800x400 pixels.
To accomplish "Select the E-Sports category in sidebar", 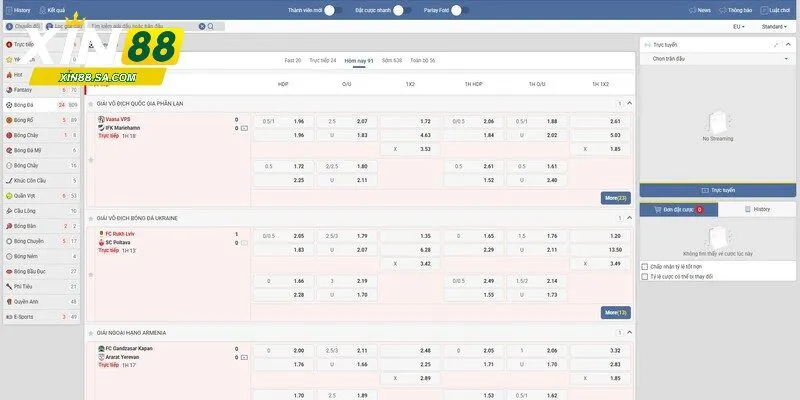I will [24, 316].
